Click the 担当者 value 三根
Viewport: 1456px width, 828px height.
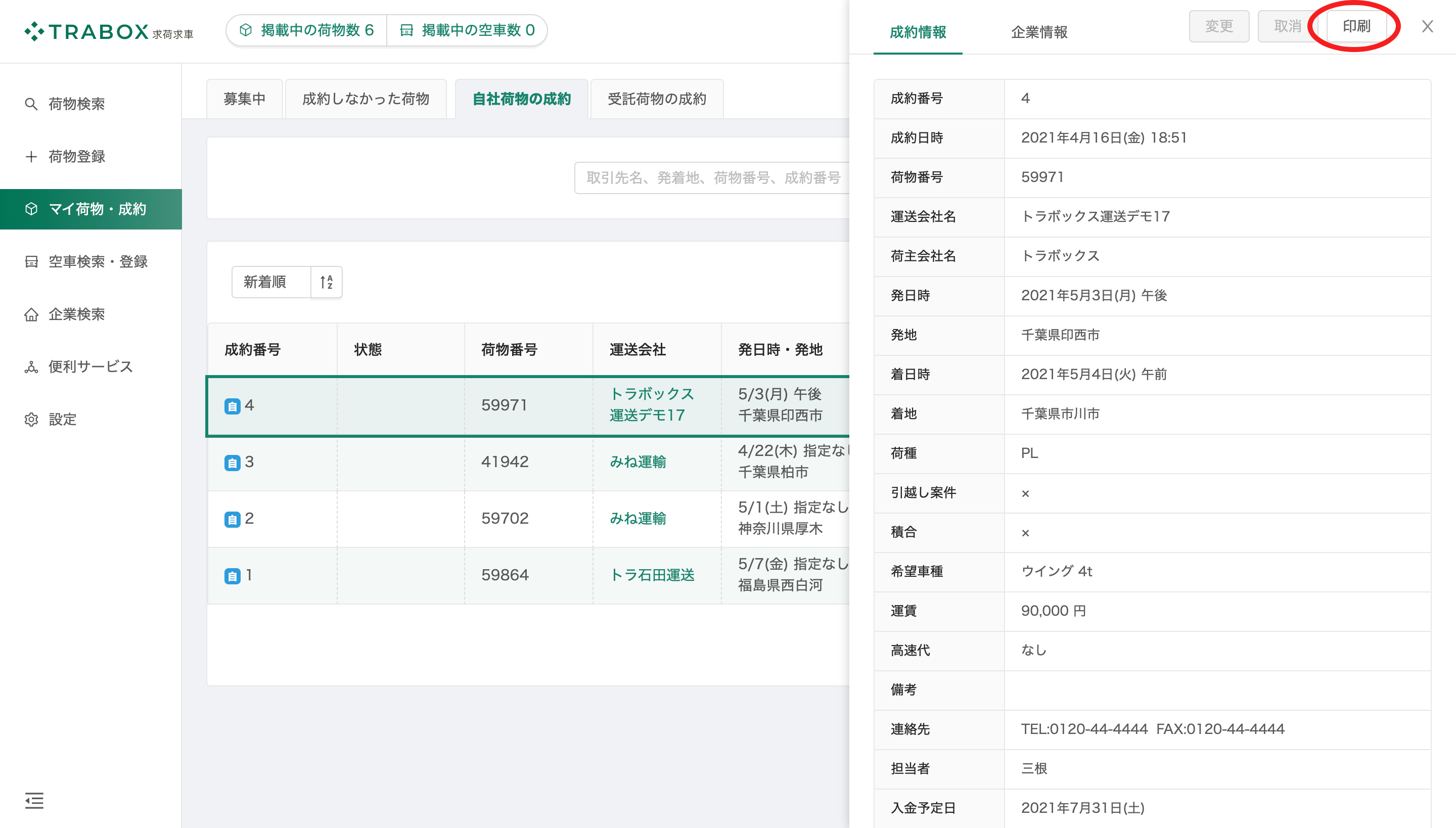click(x=1034, y=769)
